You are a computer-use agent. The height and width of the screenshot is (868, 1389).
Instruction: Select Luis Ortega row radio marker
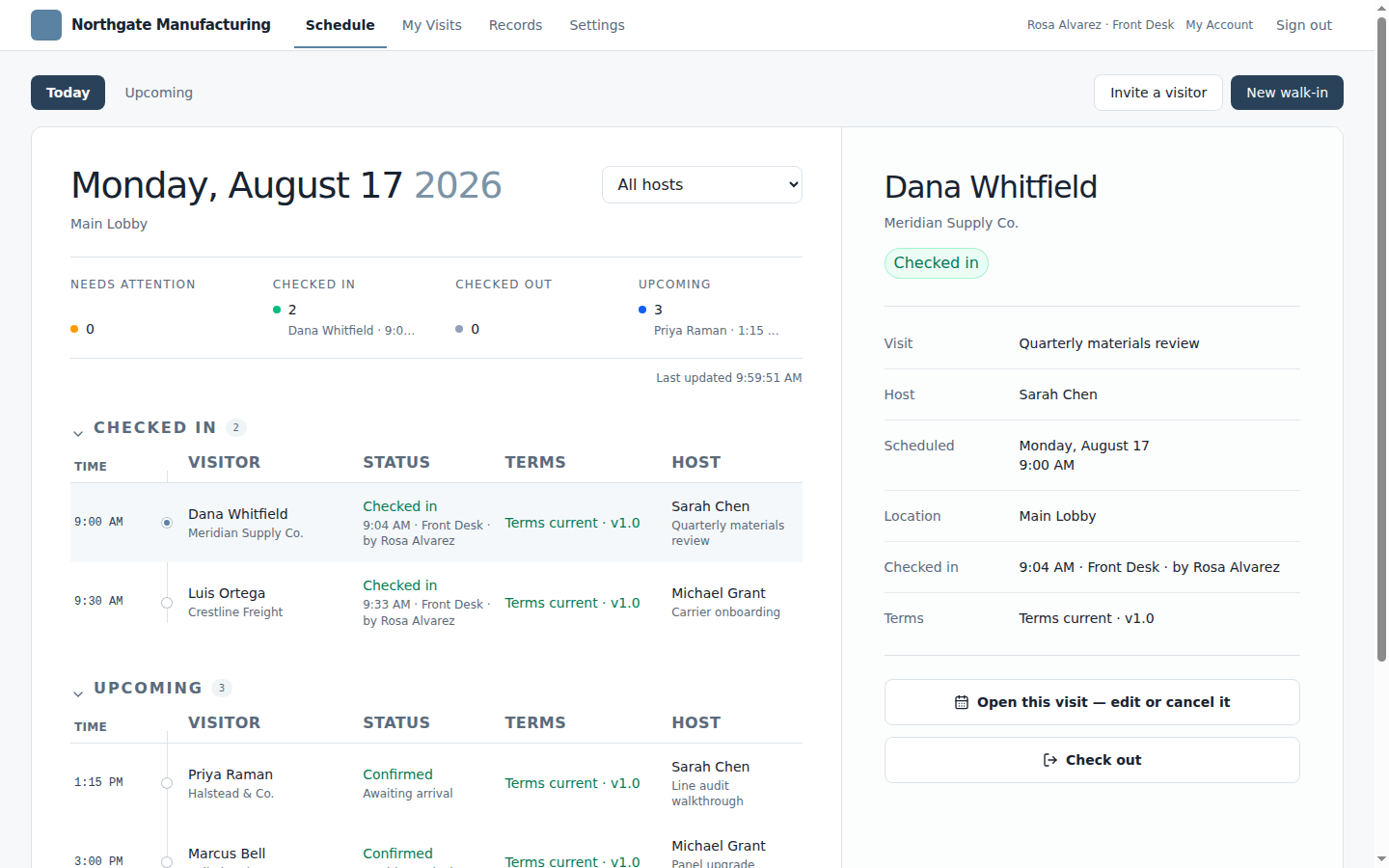(167, 603)
